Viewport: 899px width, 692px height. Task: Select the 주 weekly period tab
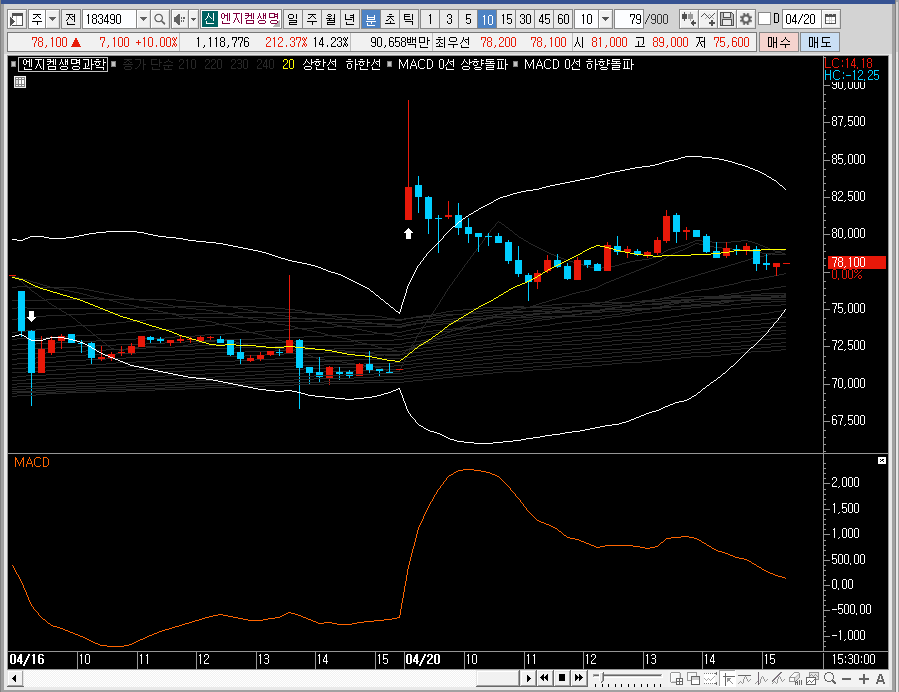pos(312,19)
